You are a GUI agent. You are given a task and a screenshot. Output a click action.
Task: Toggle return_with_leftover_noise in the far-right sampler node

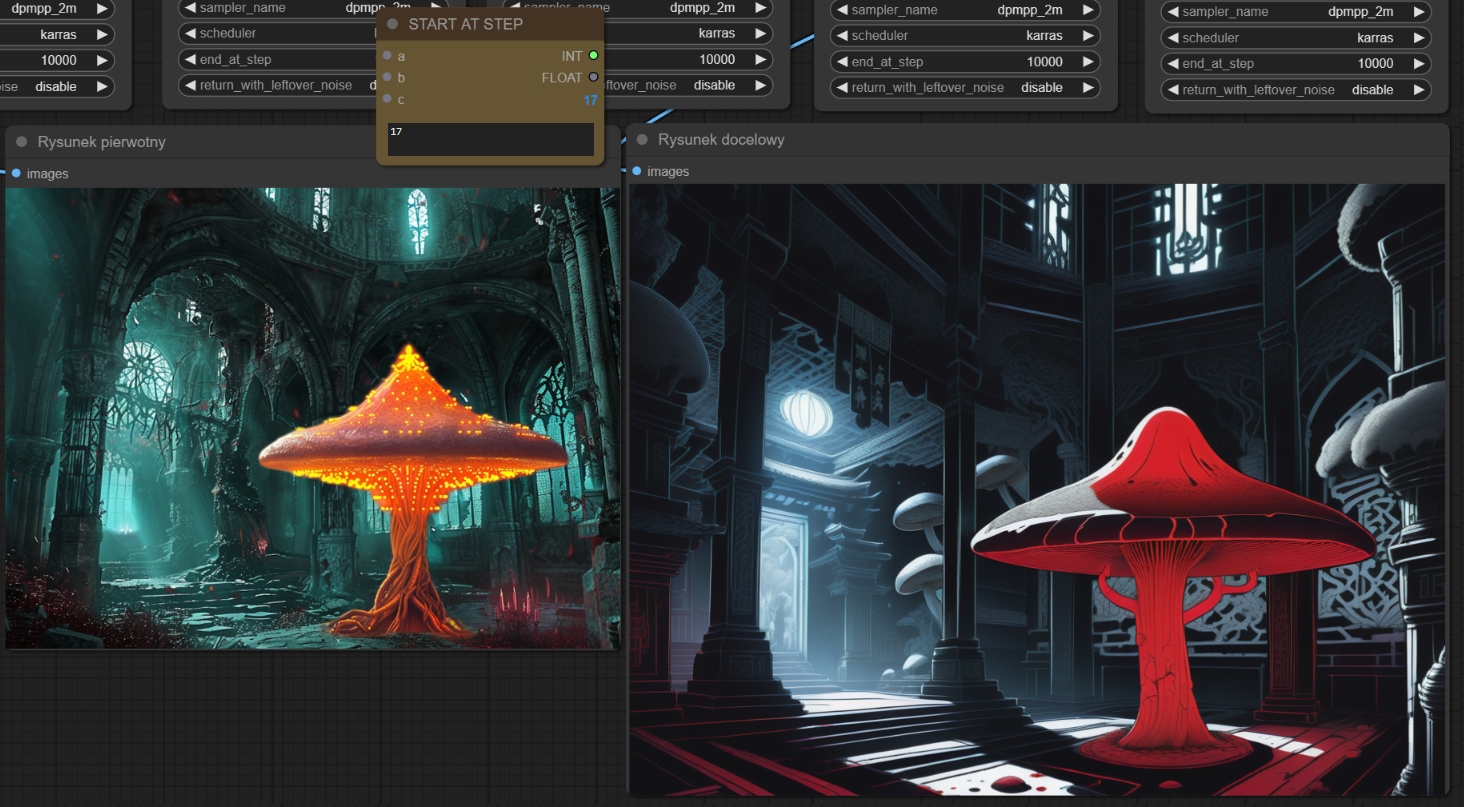click(x=1296, y=90)
